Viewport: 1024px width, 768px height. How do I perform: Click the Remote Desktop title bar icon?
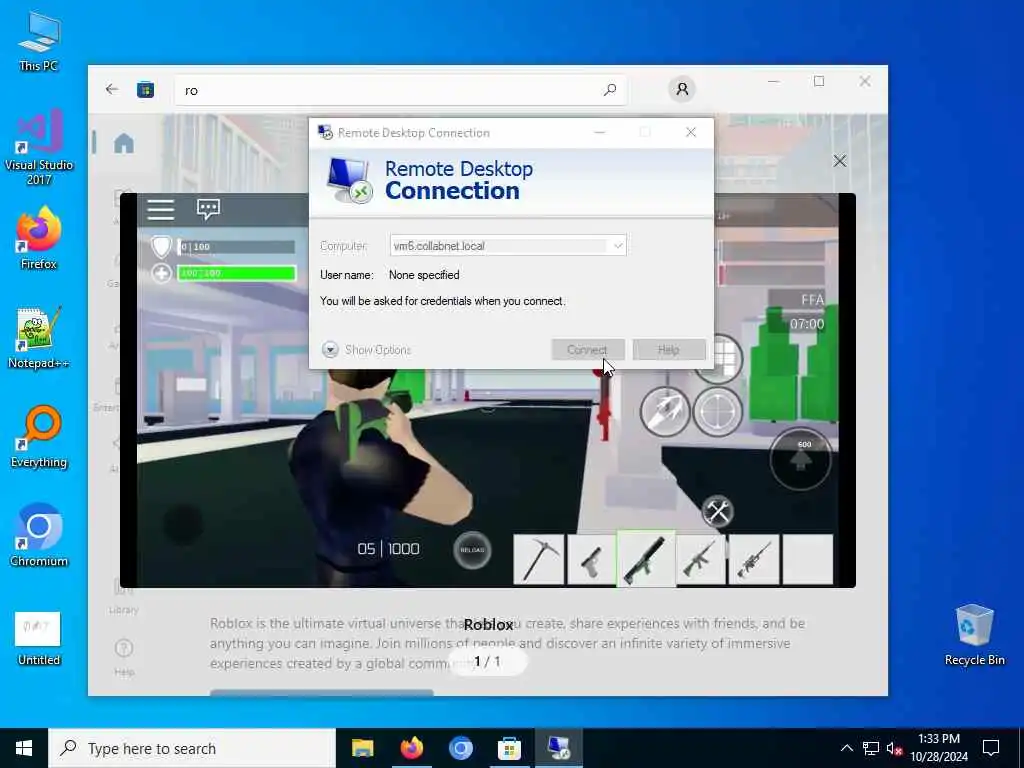click(x=325, y=133)
